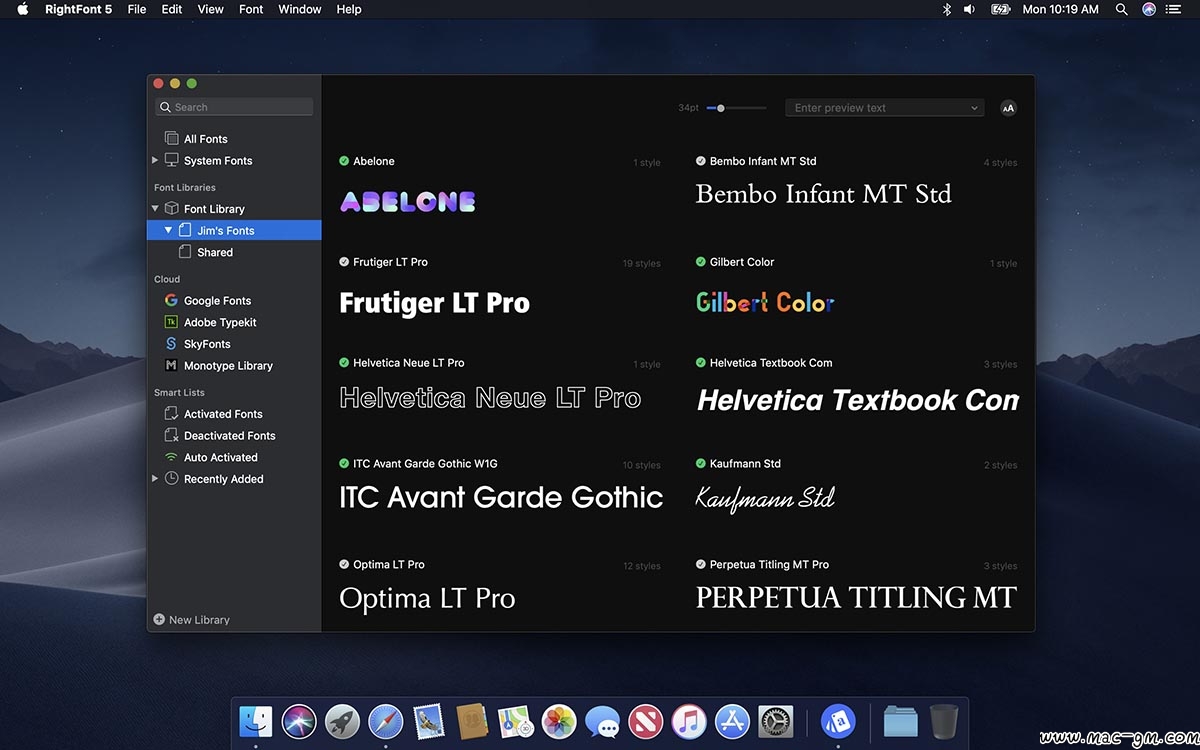Click the Shared list document icon
Viewport: 1200px width, 750px height.
tap(184, 252)
